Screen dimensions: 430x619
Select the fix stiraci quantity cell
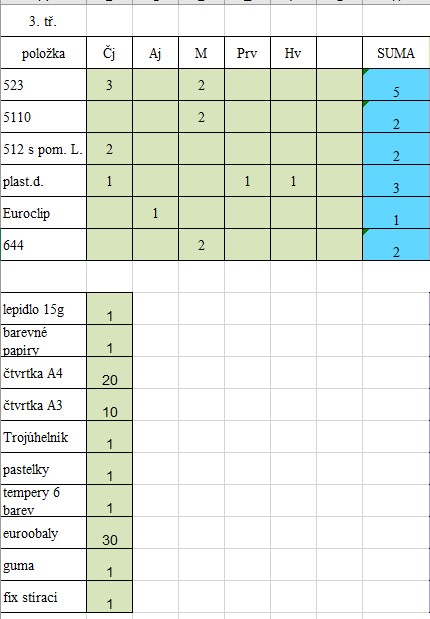pyautogui.click(x=109, y=596)
